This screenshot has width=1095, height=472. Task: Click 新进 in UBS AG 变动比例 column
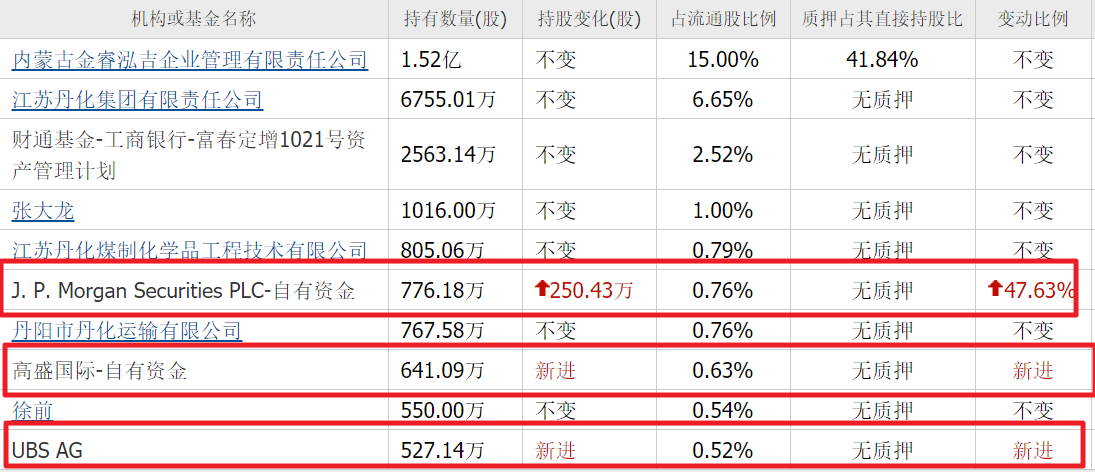1033,450
